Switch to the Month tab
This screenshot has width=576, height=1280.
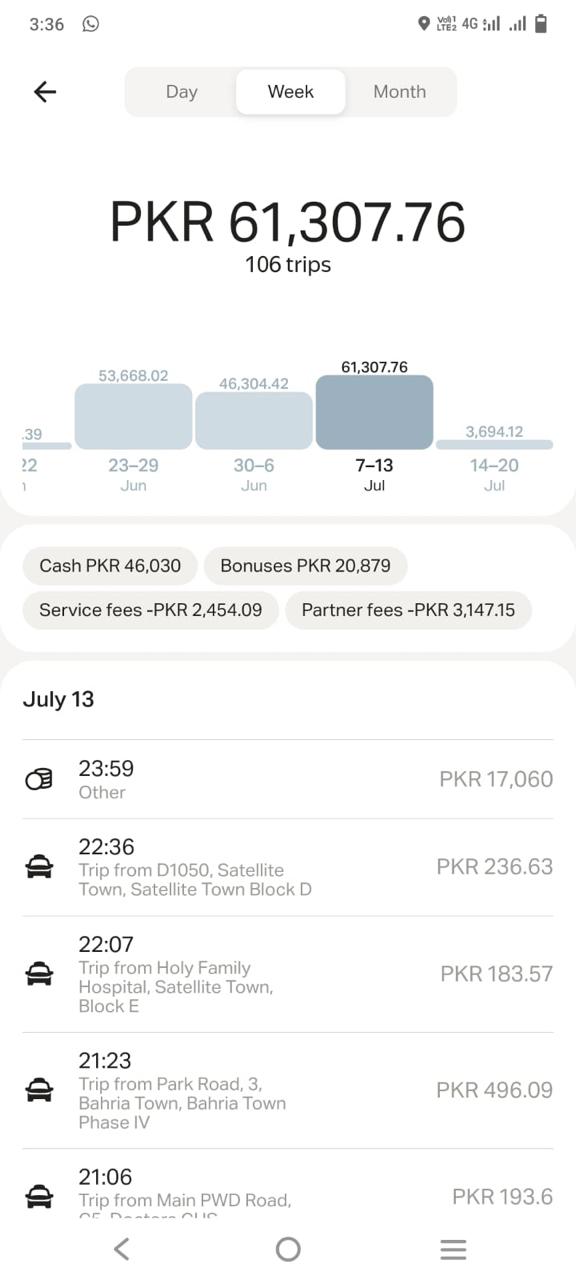[400, 92]
